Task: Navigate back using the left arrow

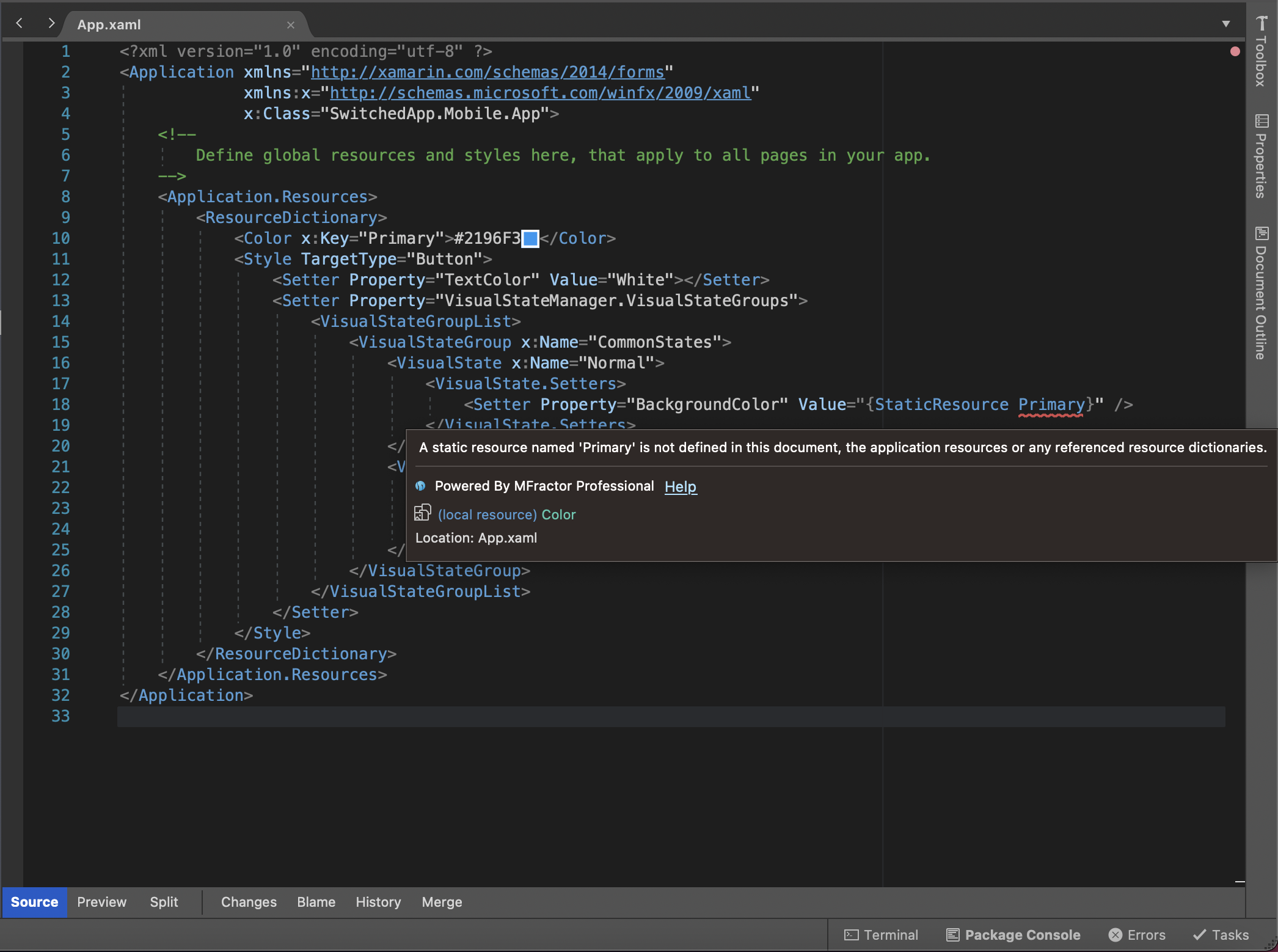Action: pyautogui.click(x=20, y=23)
